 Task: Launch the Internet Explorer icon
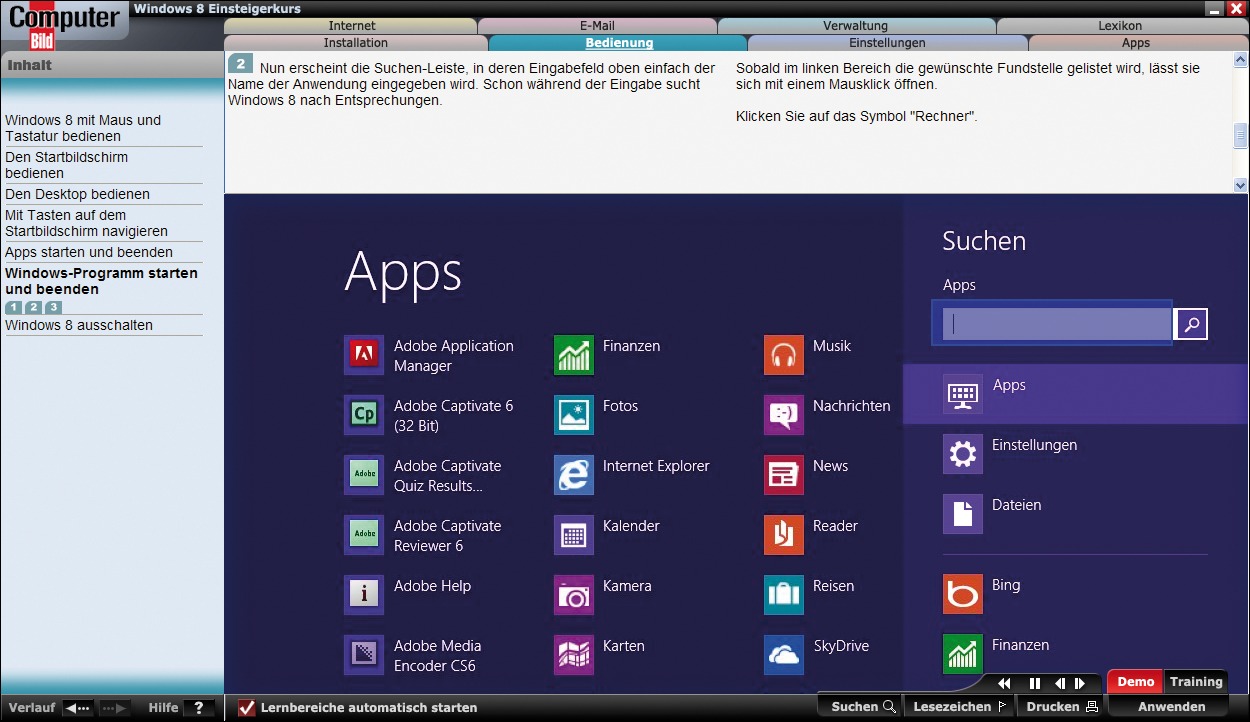573,475
